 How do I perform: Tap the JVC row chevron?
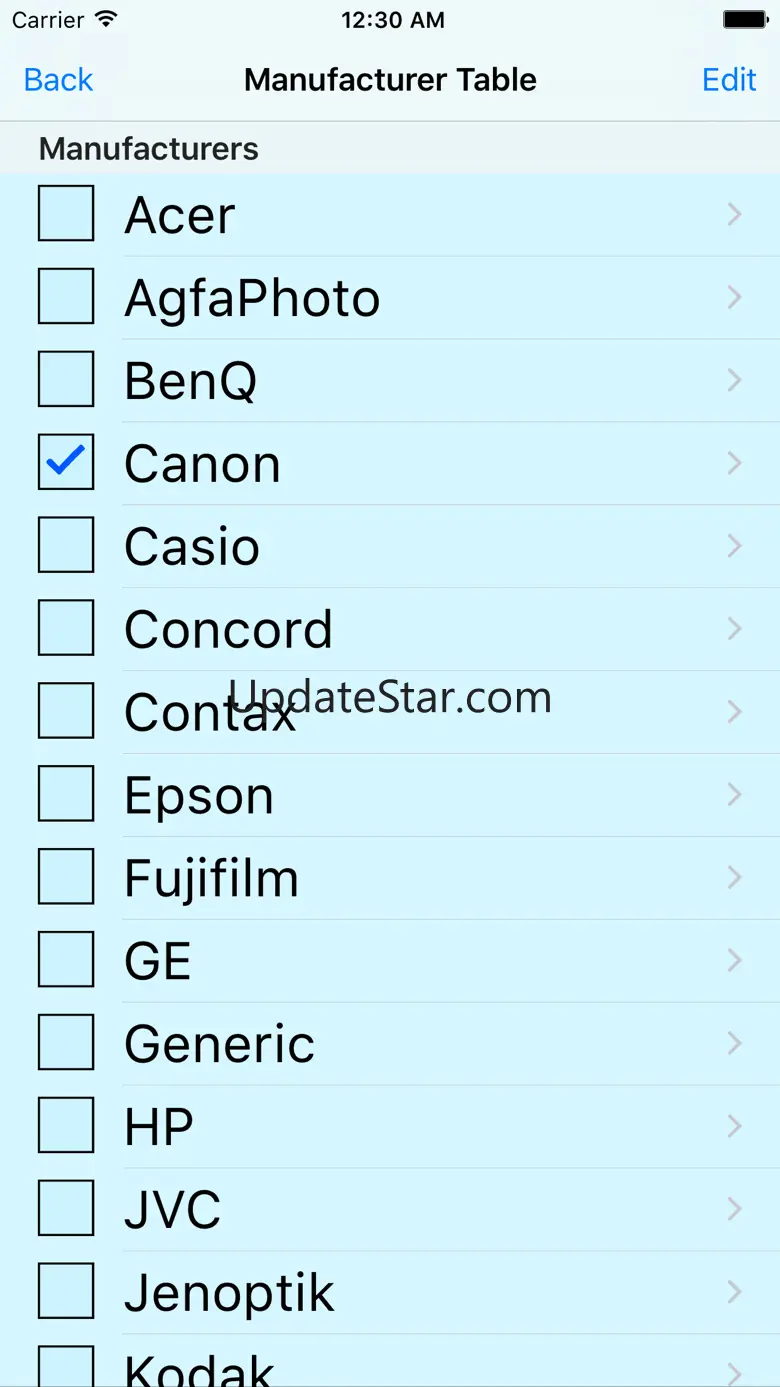click(735, 1210)
